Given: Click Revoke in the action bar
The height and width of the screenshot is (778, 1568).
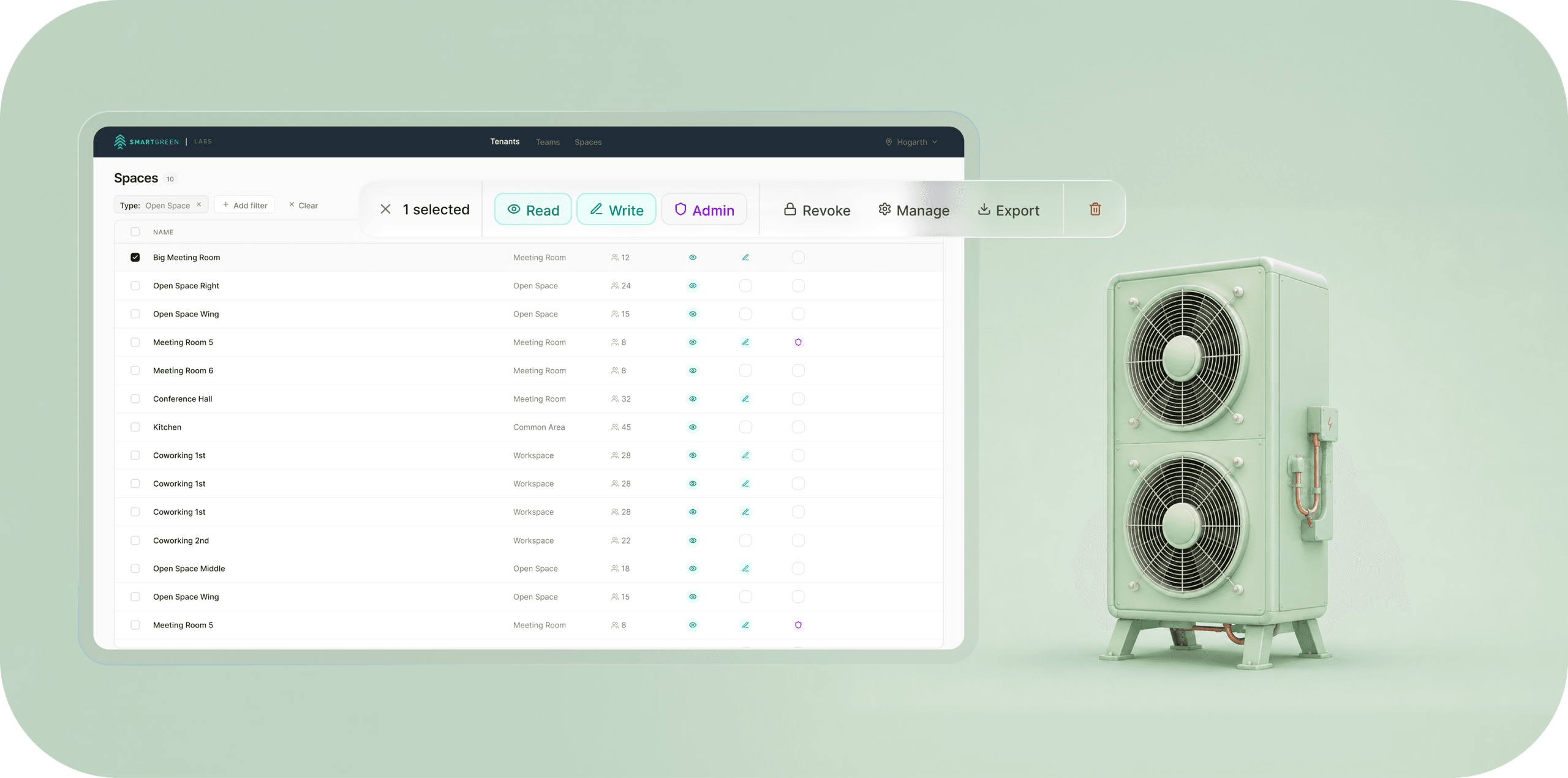Looking at the screenshot, I should (x=816, y=210).
